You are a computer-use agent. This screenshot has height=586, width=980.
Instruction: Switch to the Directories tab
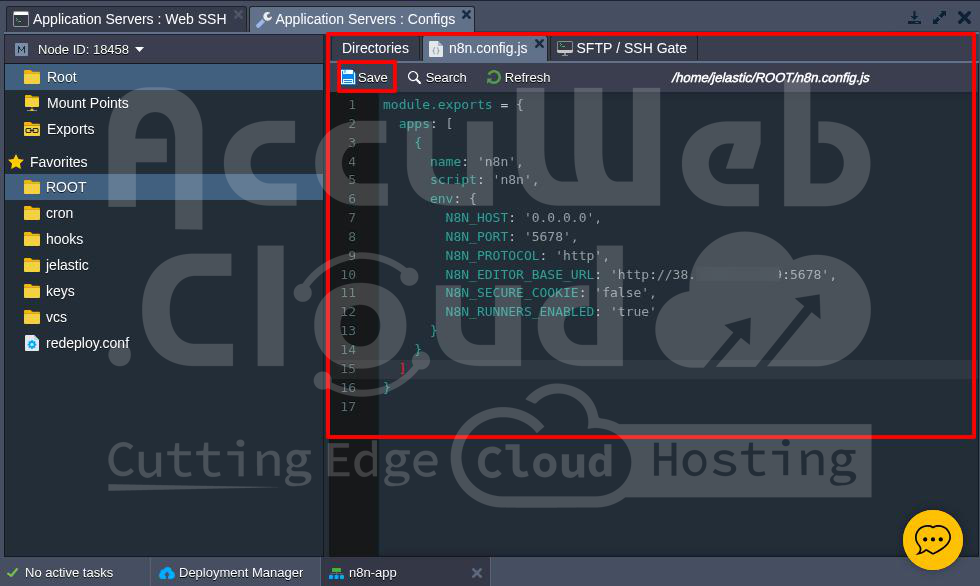pyautogui.click(x=375, y=48)
